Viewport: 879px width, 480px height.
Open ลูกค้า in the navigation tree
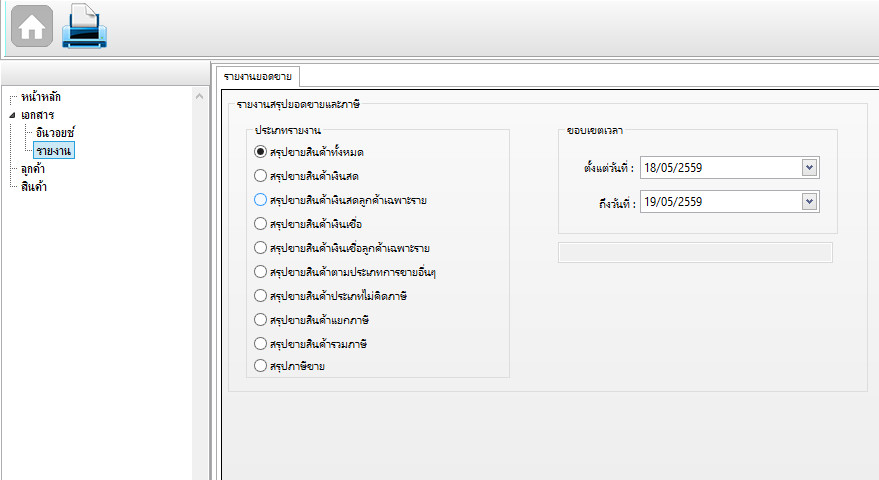point(33,169)
